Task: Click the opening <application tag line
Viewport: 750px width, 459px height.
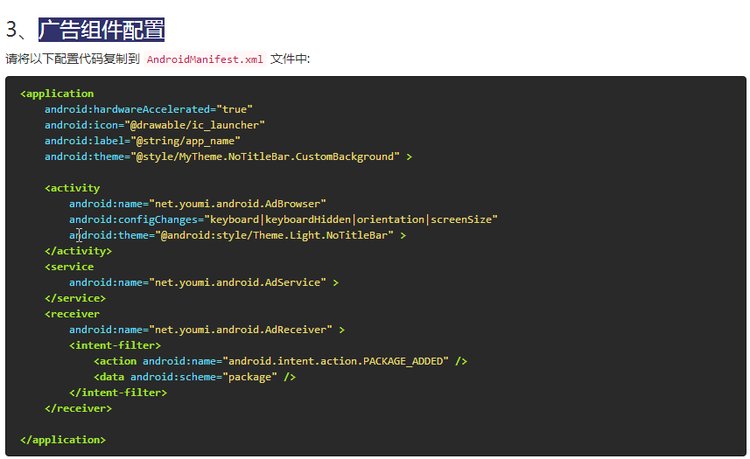Action: point(57,94)
